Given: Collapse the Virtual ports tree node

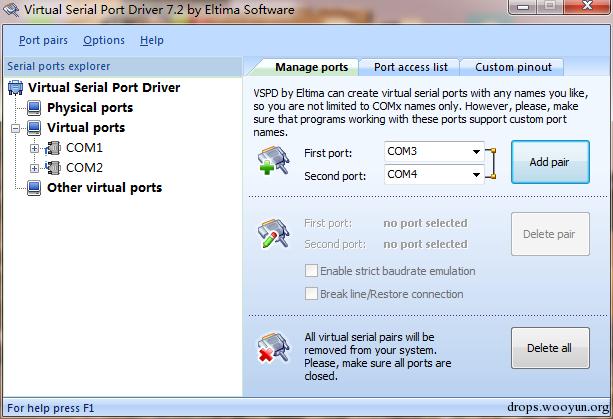Looking at the screenshot, I should coord(15,128).
